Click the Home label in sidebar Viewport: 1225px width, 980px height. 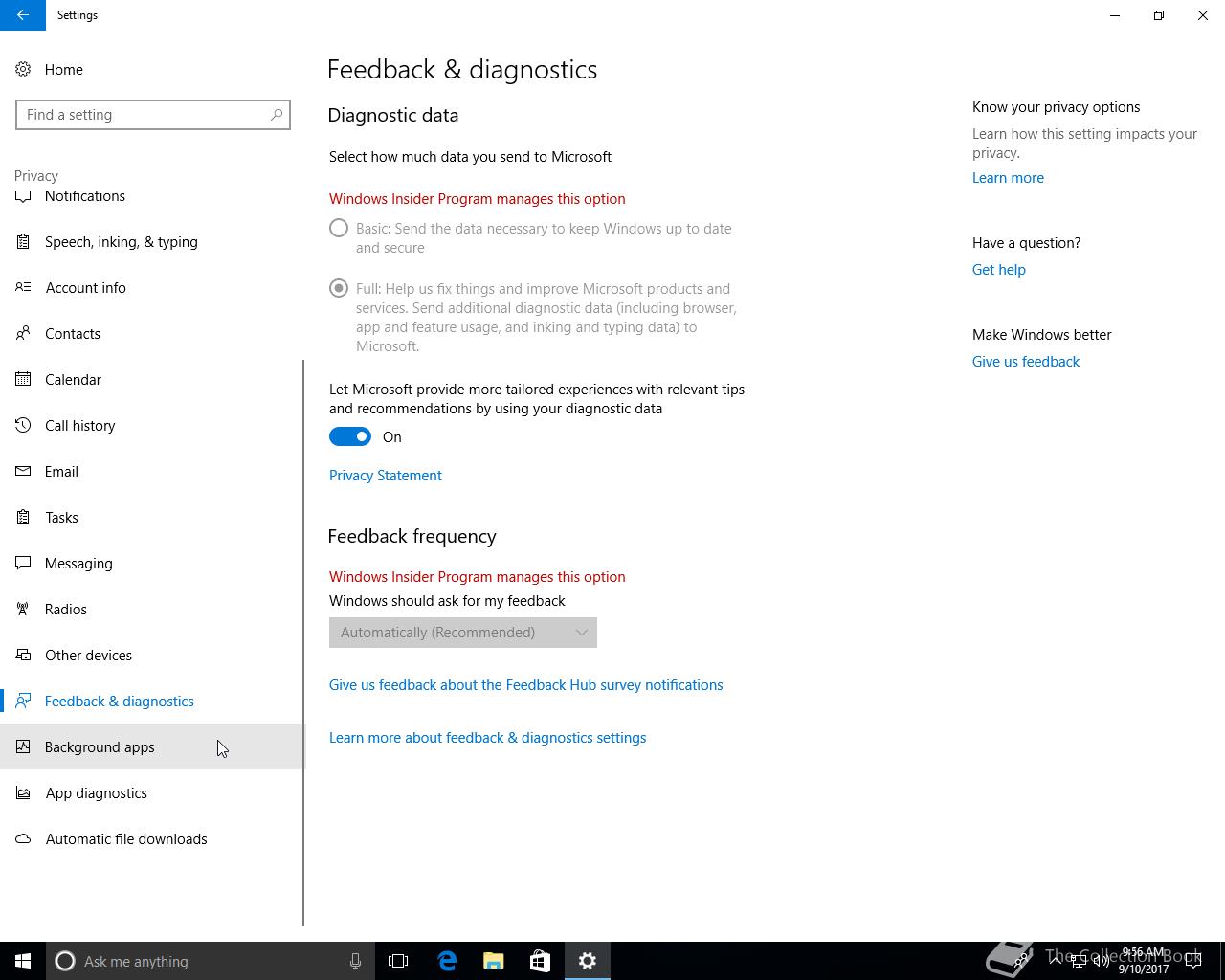coord(64,70)
